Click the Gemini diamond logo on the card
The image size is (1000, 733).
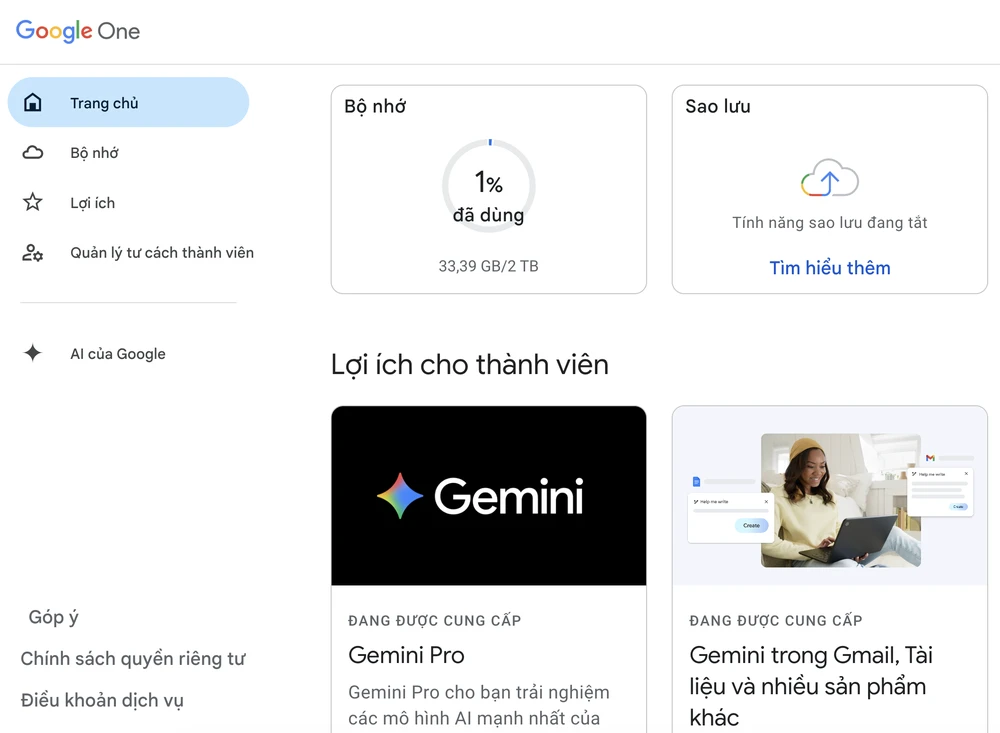399,496
